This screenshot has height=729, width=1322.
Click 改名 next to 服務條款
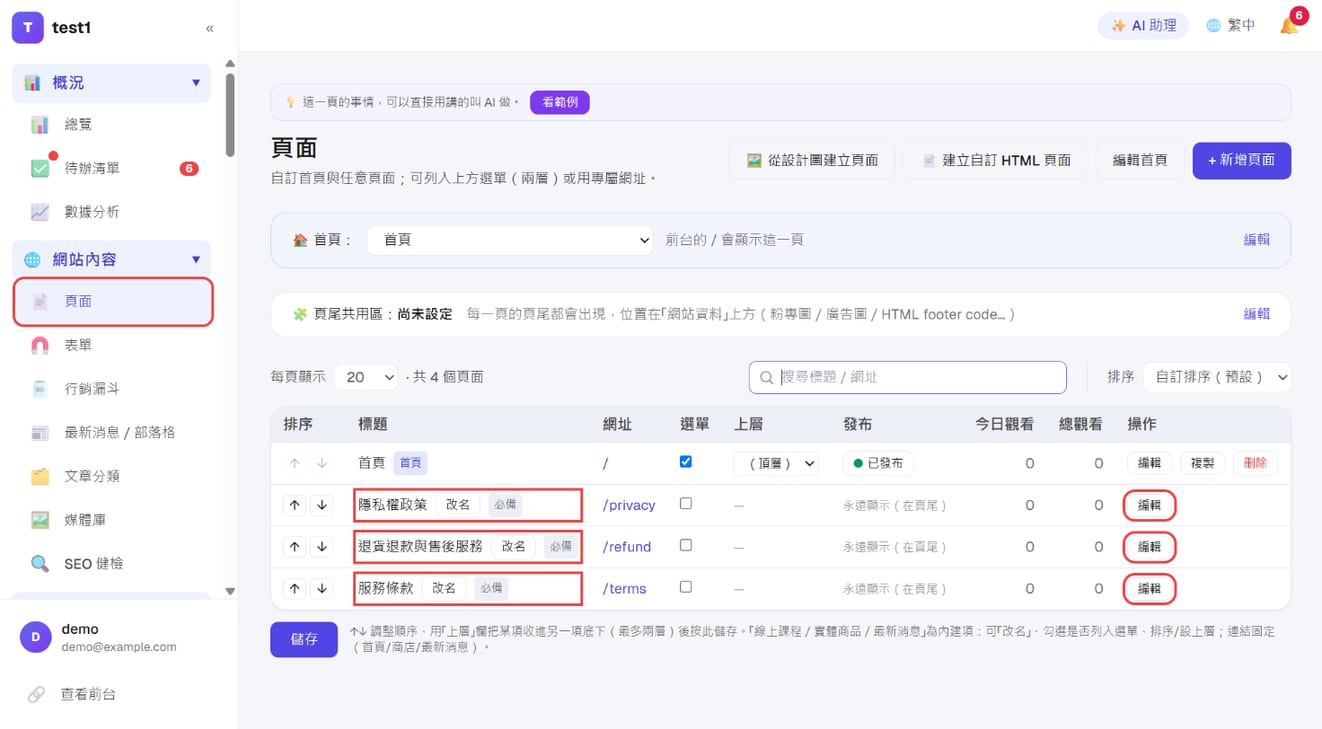(444, 588)
